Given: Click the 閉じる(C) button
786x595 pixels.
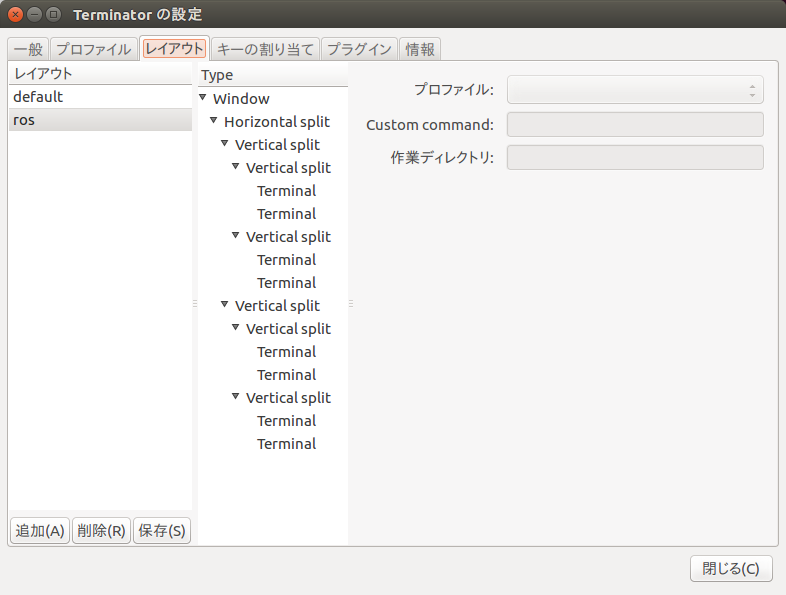Looking at the screenshot, I should (731, 568).
